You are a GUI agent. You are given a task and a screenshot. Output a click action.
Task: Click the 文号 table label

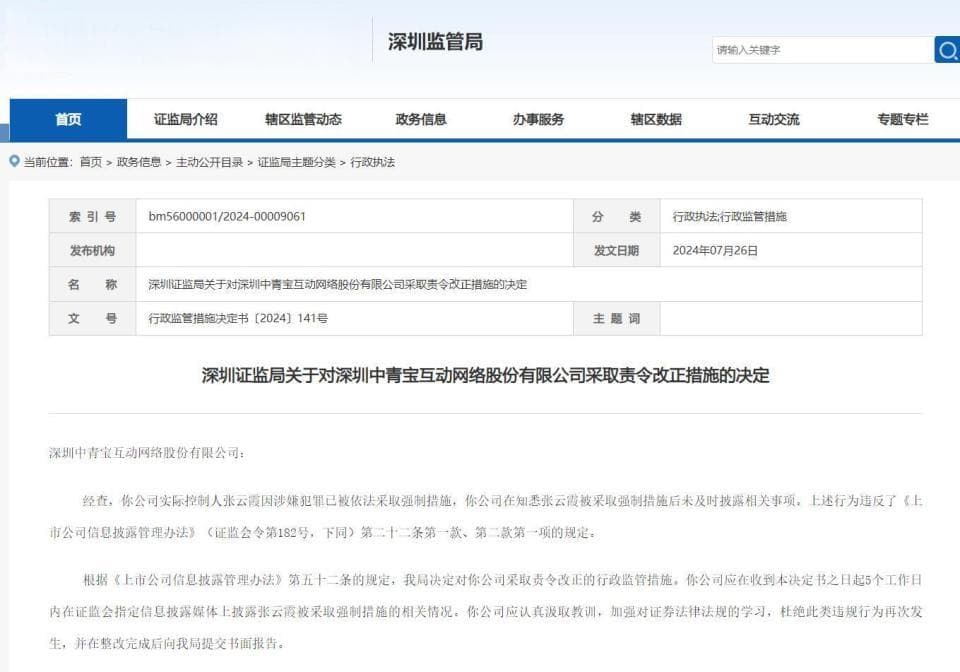(92, 318)
